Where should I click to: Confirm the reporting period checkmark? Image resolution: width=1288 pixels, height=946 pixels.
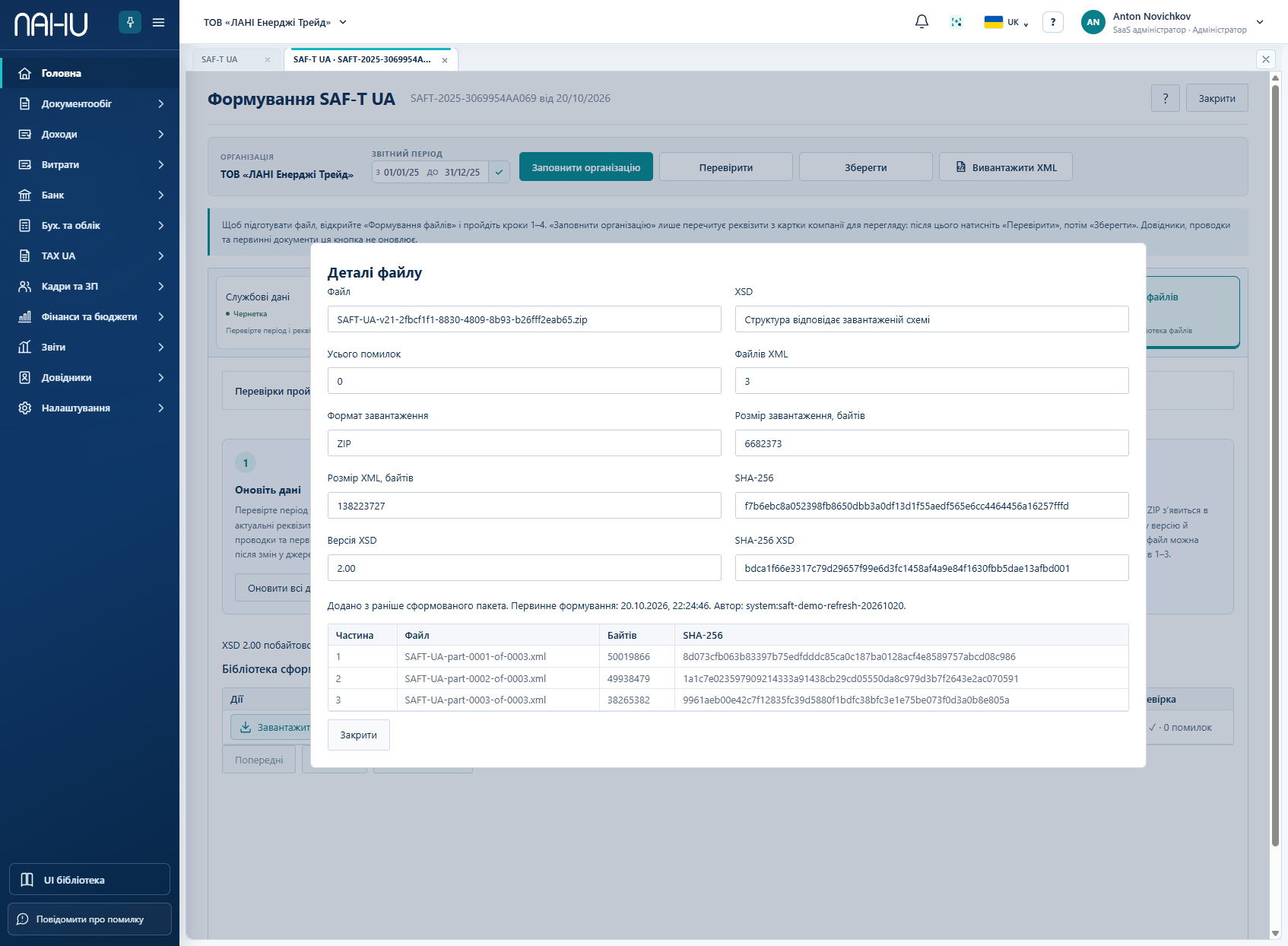[x=499, y=172]
